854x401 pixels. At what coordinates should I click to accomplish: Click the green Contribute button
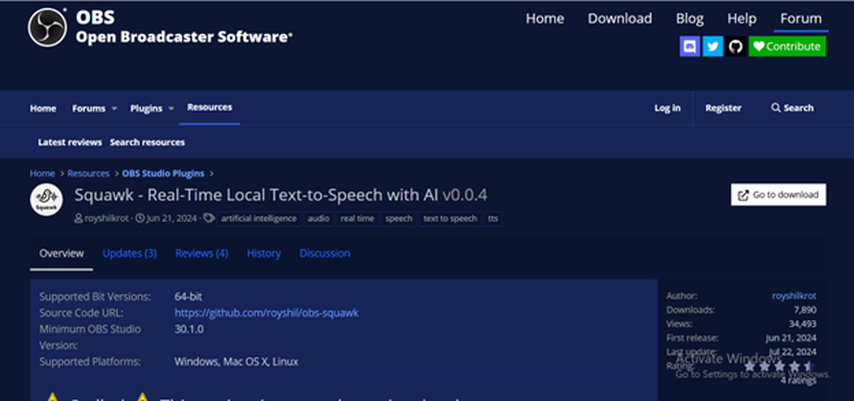pos(787,46)
